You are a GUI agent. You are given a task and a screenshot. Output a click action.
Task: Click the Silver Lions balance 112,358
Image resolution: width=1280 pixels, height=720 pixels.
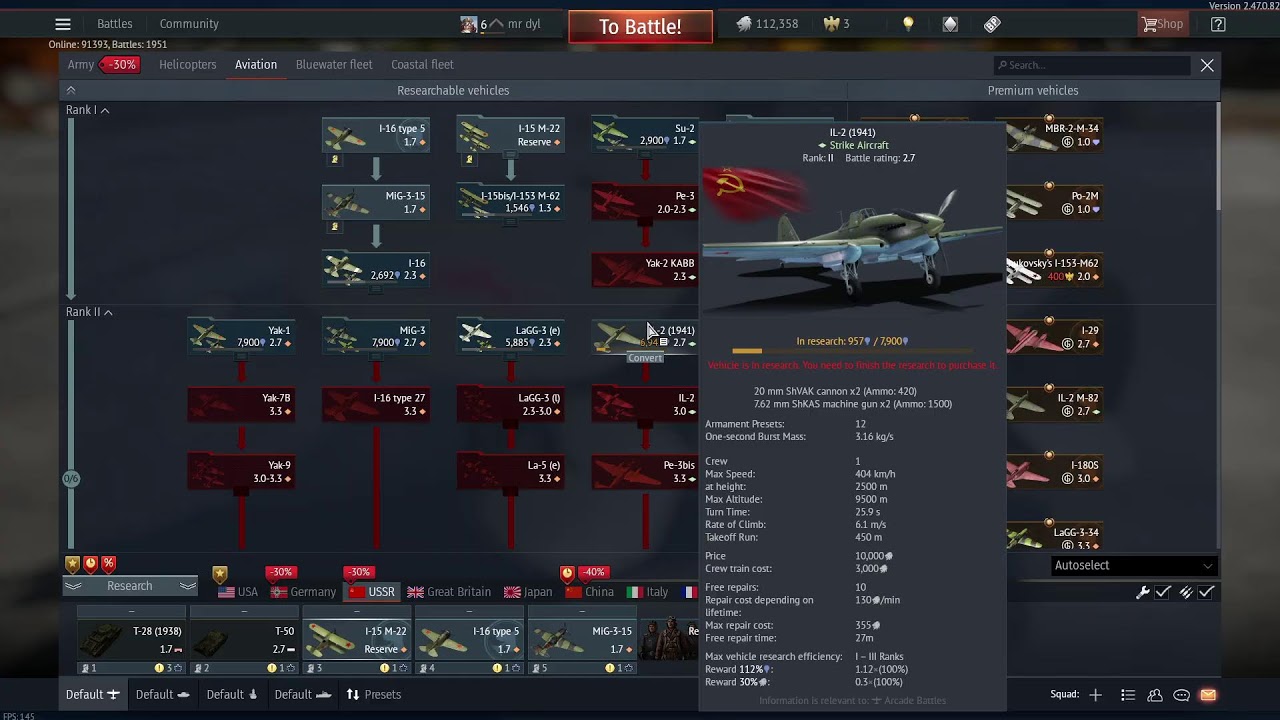(767, 24)
